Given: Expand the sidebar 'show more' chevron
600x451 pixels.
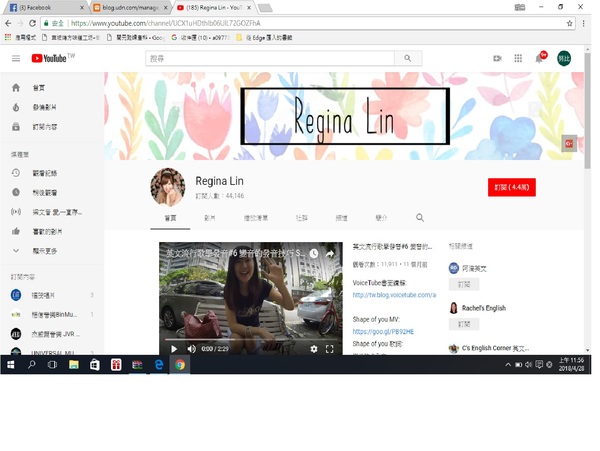Looking at the screenshot, I should pyautogui.click(x=15, y=250).
